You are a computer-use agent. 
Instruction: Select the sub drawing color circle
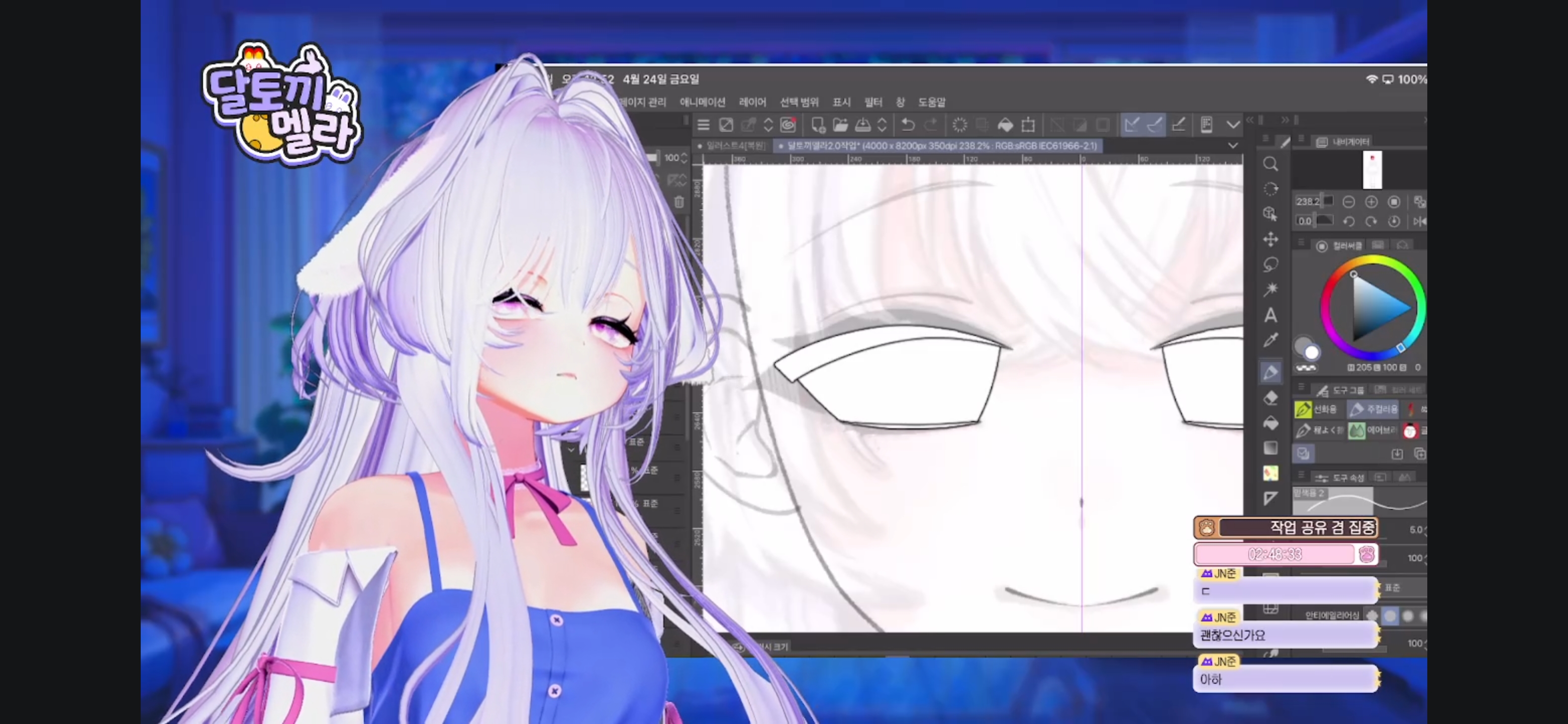point(1312,352)
